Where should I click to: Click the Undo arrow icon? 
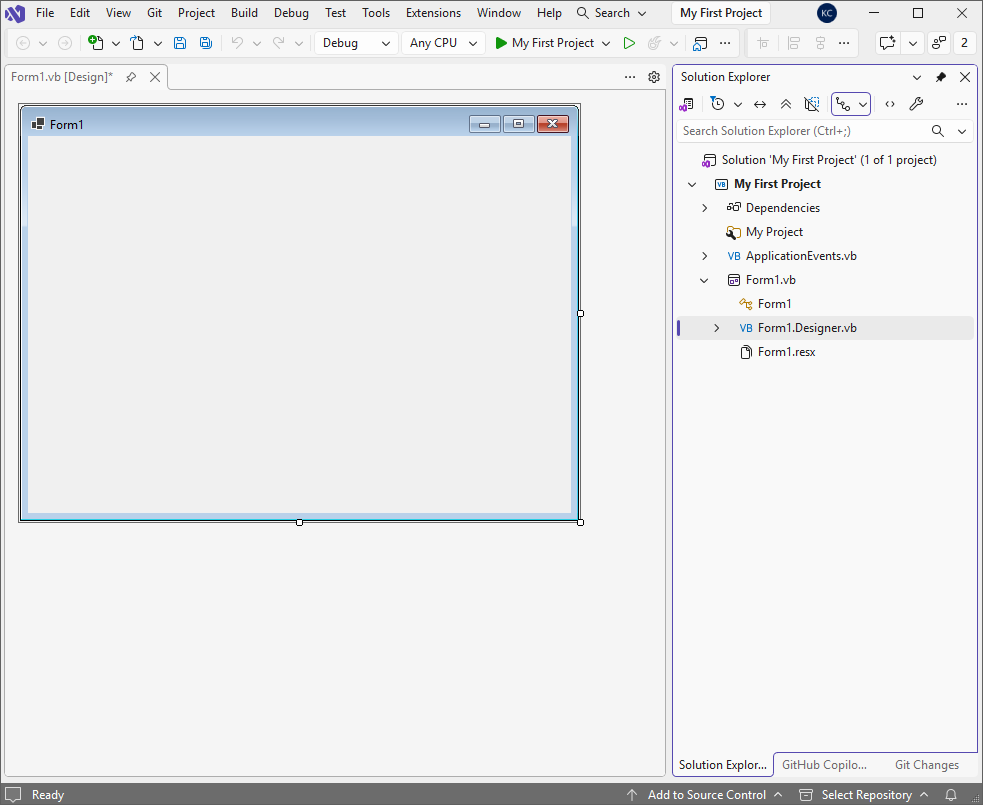pyautogui.click(x=237, y=43)
